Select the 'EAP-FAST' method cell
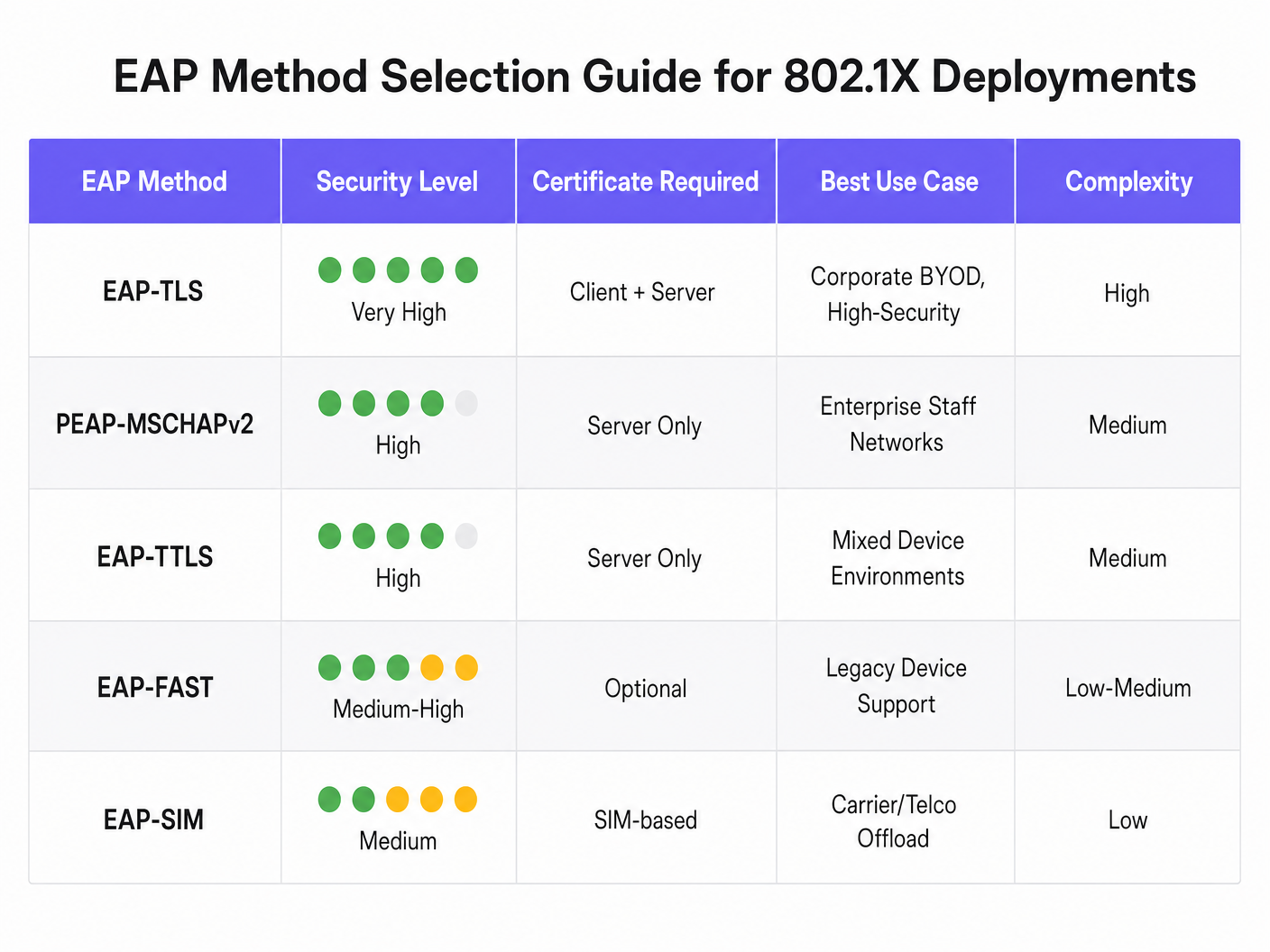The image size is (1270, 952). pos(154,688)
